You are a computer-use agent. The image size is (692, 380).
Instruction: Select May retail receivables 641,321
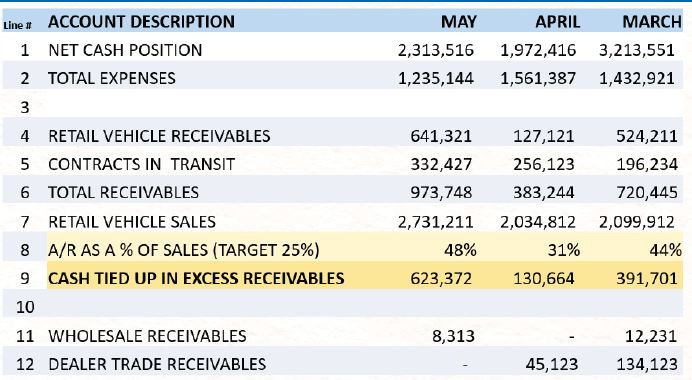pos(441,136)
